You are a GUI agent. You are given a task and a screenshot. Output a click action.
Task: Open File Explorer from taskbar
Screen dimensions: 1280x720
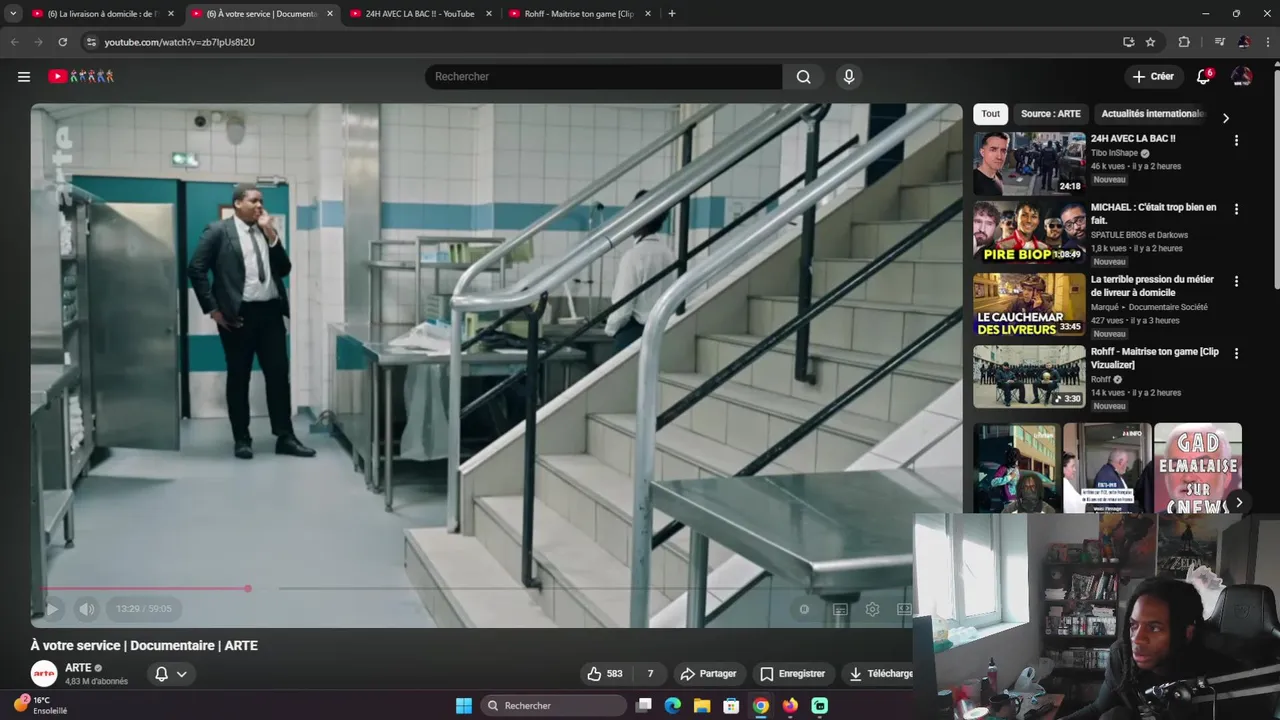(x=702, y=706)
